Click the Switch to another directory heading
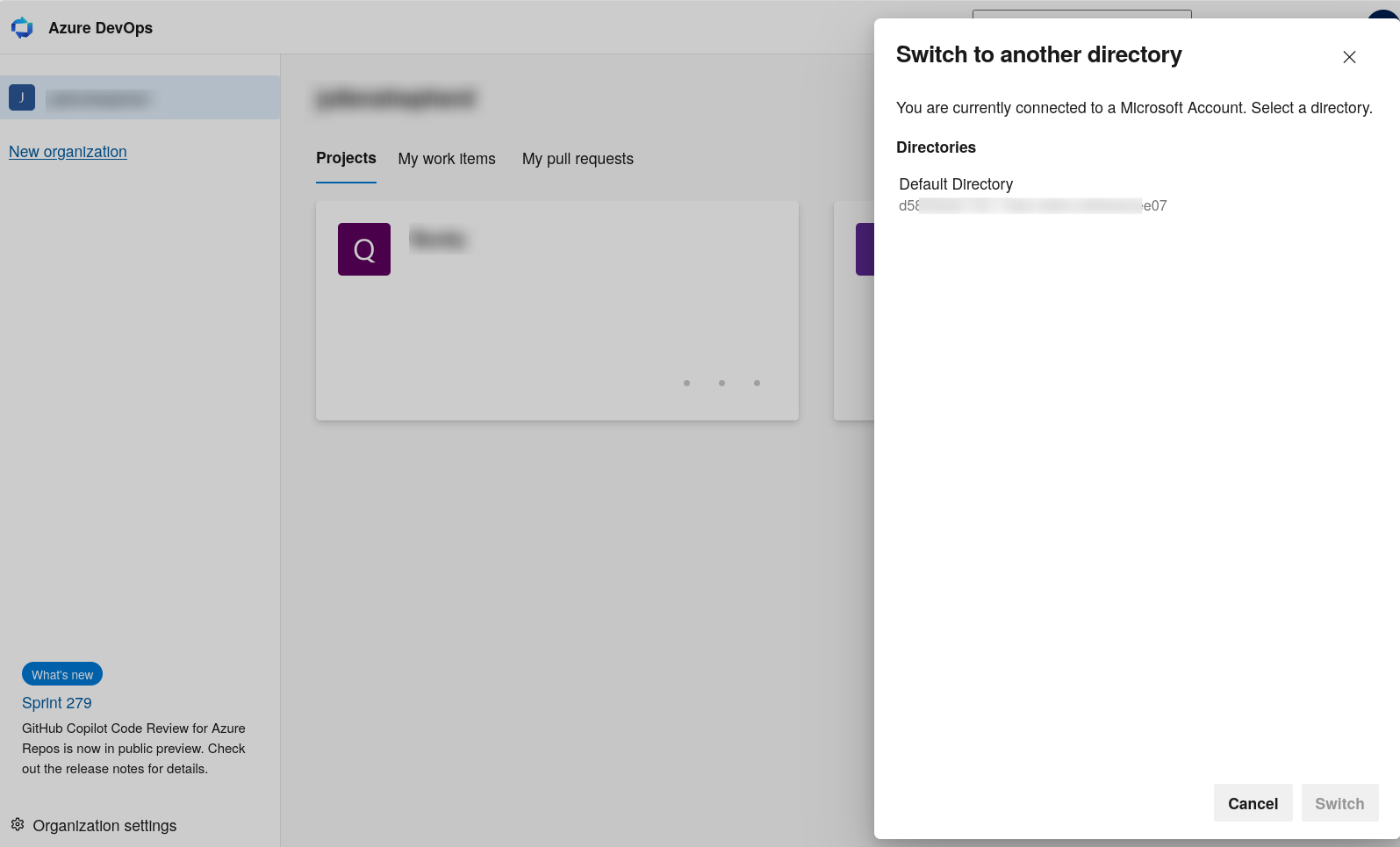1400x847 pixels. [1039, 54]
